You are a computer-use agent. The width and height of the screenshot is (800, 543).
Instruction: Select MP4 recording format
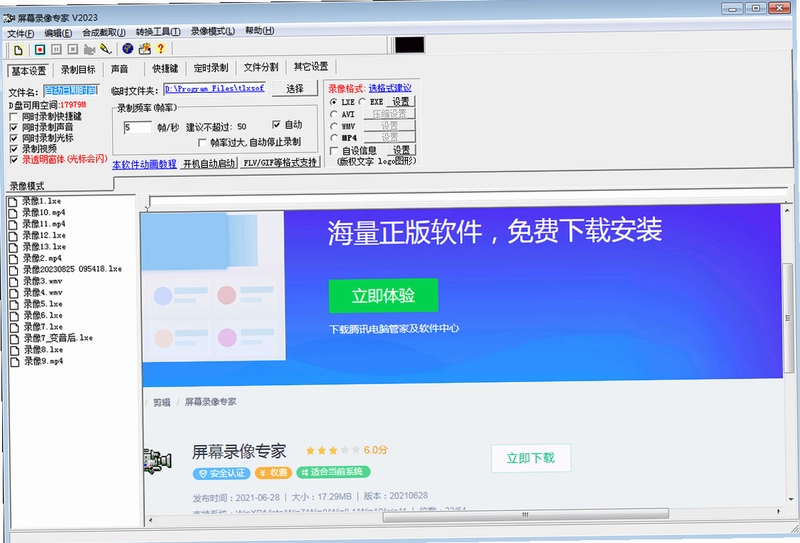(x=334, y=138)
